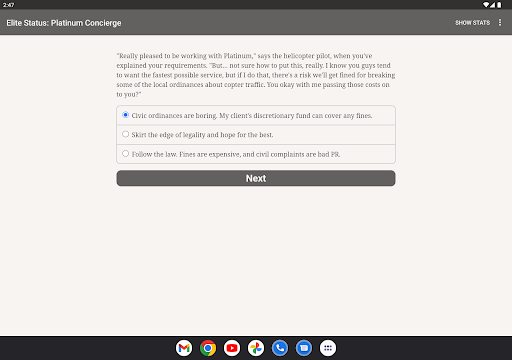This screenshot has width=512, height=360.
Task: Tap the clock showing 2:47
Action: click(9, 5)
